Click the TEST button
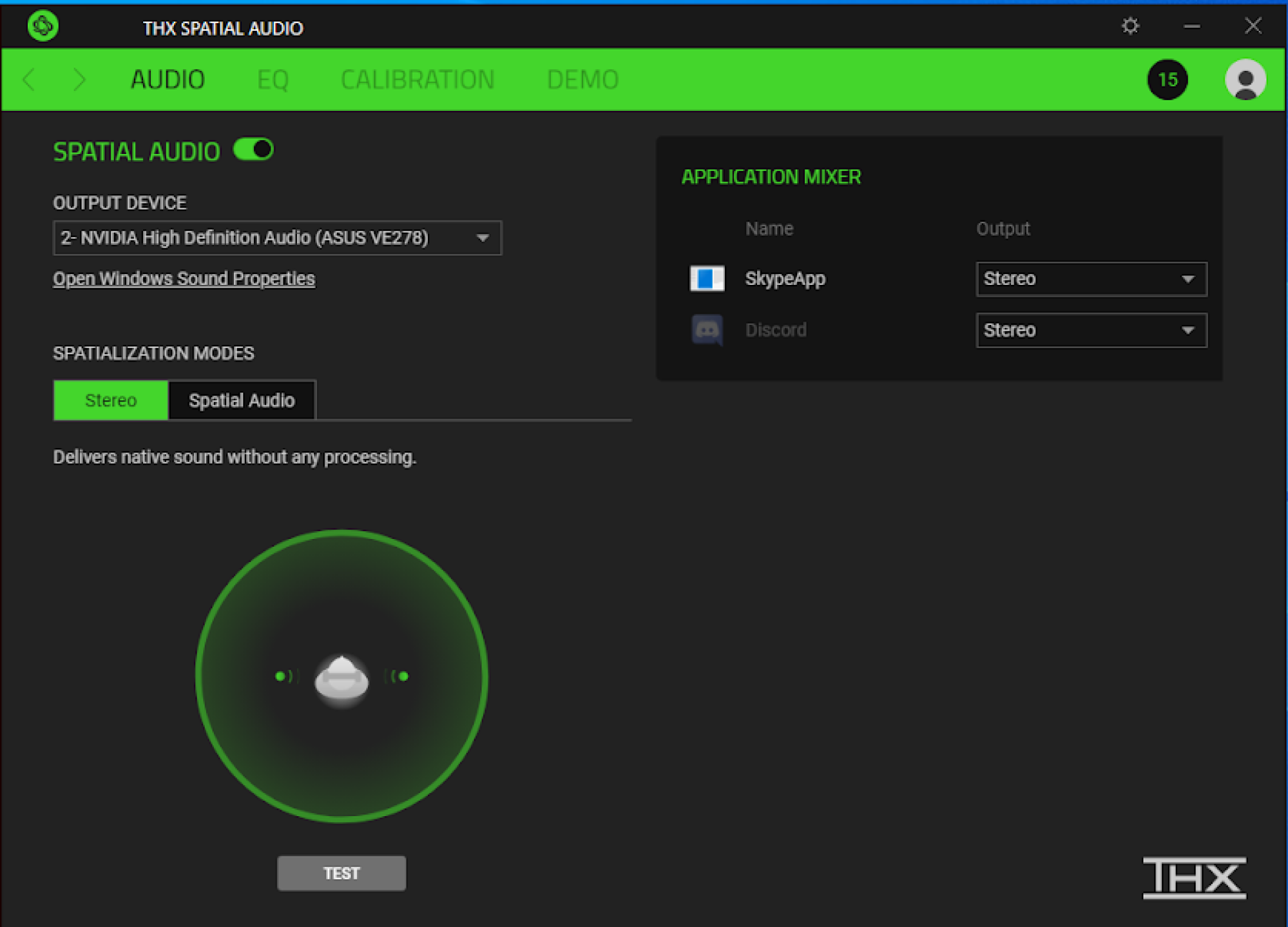 [x=341, y=873]
